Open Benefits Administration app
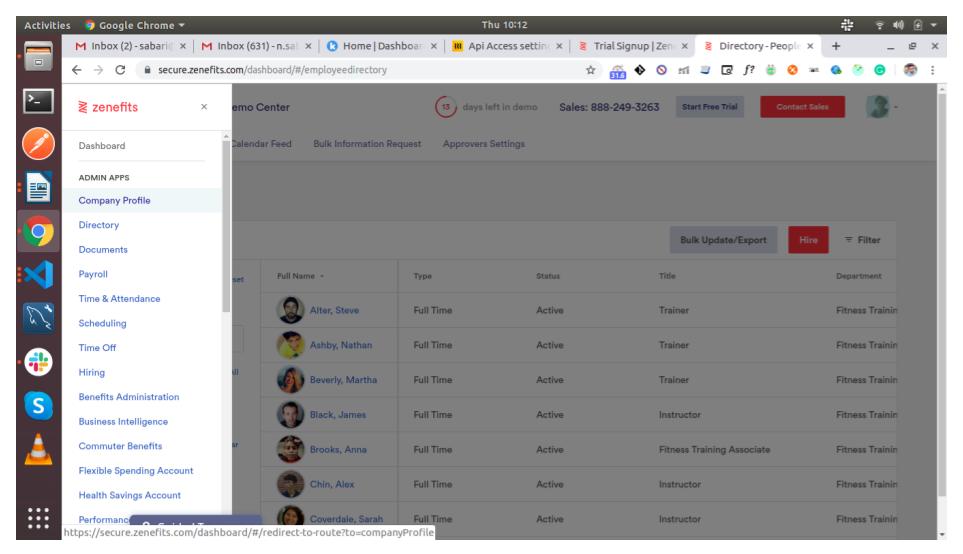This screenshot has height=554, width=963. click(x=129, y=397)
